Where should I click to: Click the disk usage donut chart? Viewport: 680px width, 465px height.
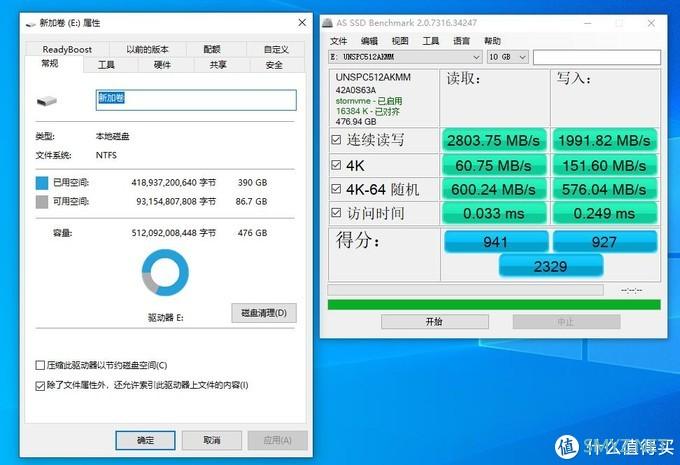[x=165, y=272]
